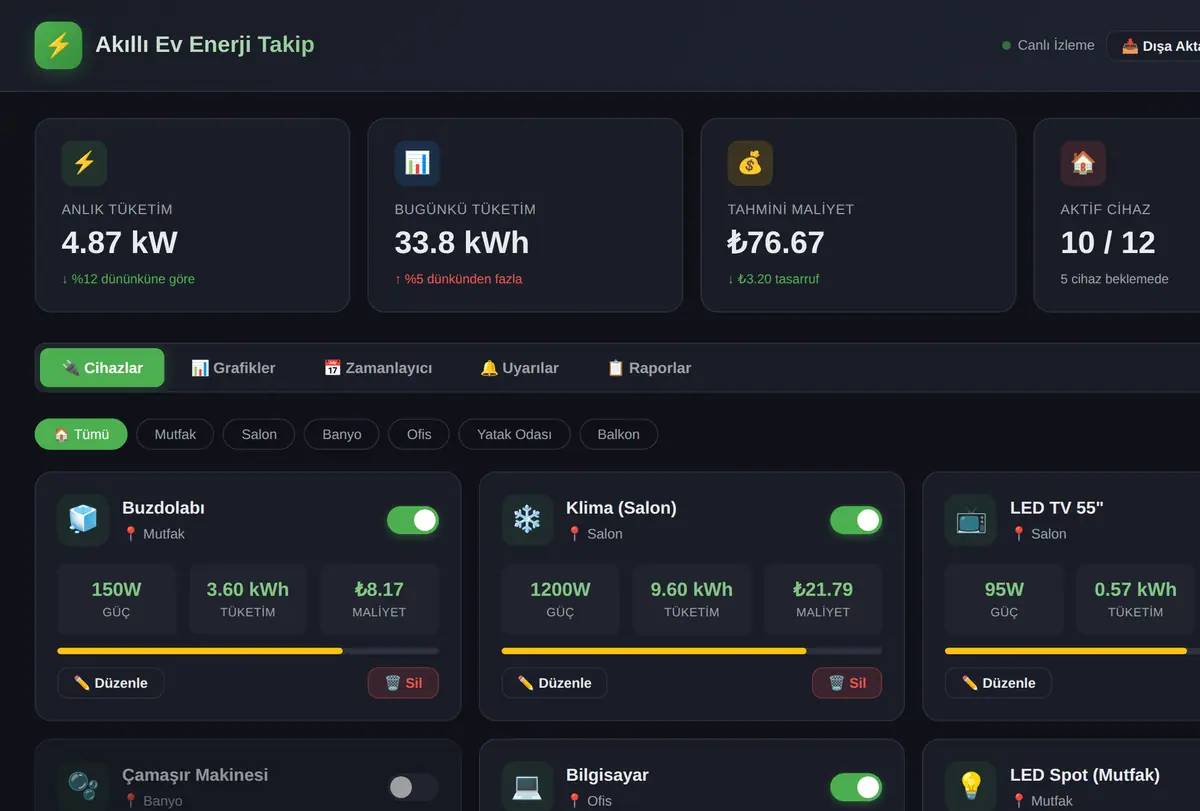1200x811 pixels.
Task: Click the 10 / 12 active device count
Action: 1108,243
